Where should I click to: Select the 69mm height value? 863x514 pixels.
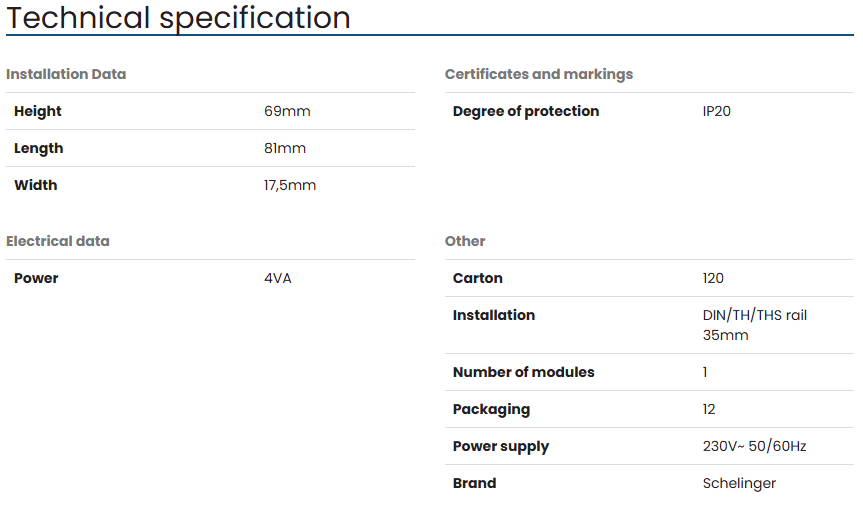click(x=287, y=111)
